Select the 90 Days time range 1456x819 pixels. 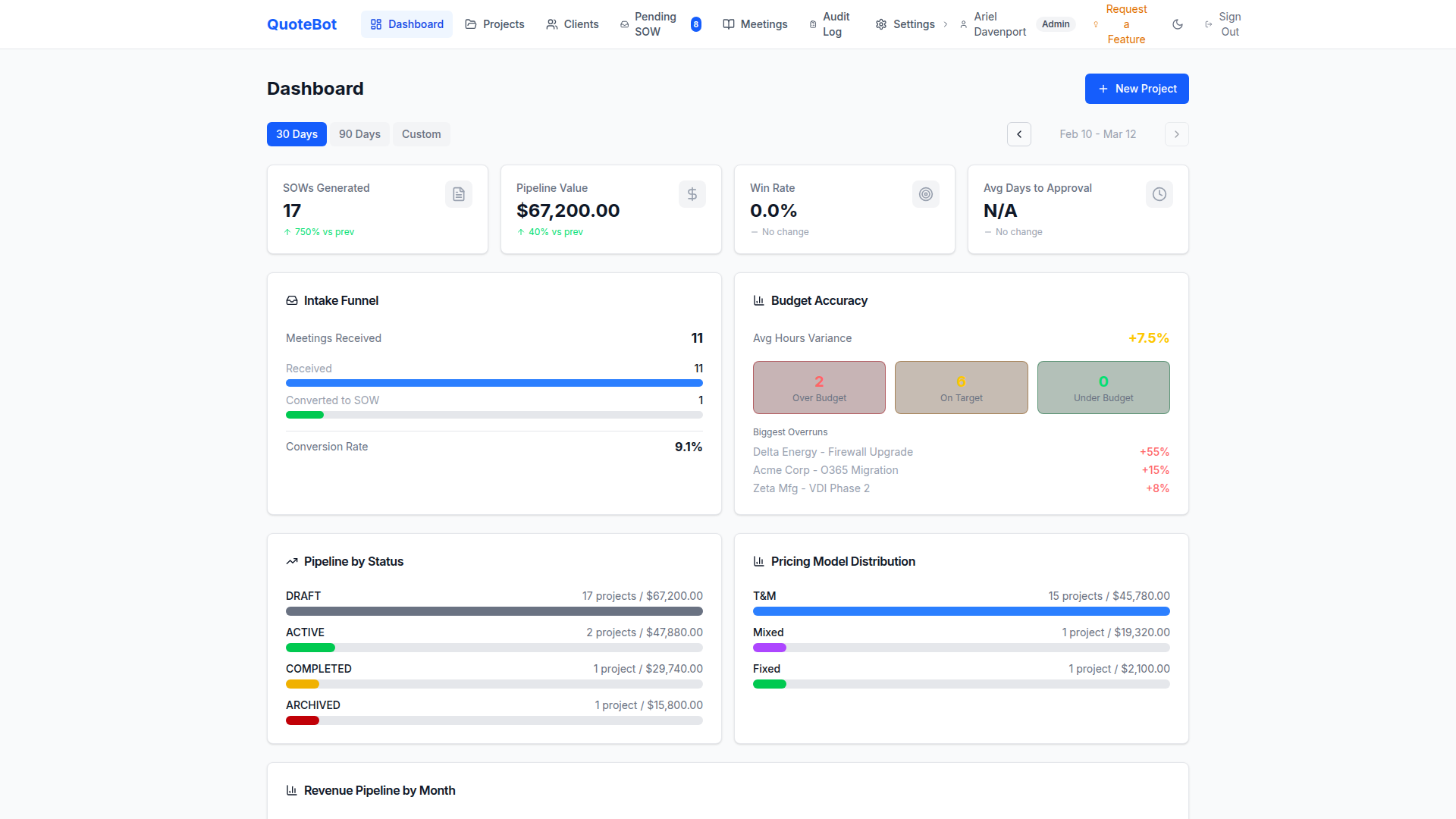pyautogui.click(x=359, y=134)
